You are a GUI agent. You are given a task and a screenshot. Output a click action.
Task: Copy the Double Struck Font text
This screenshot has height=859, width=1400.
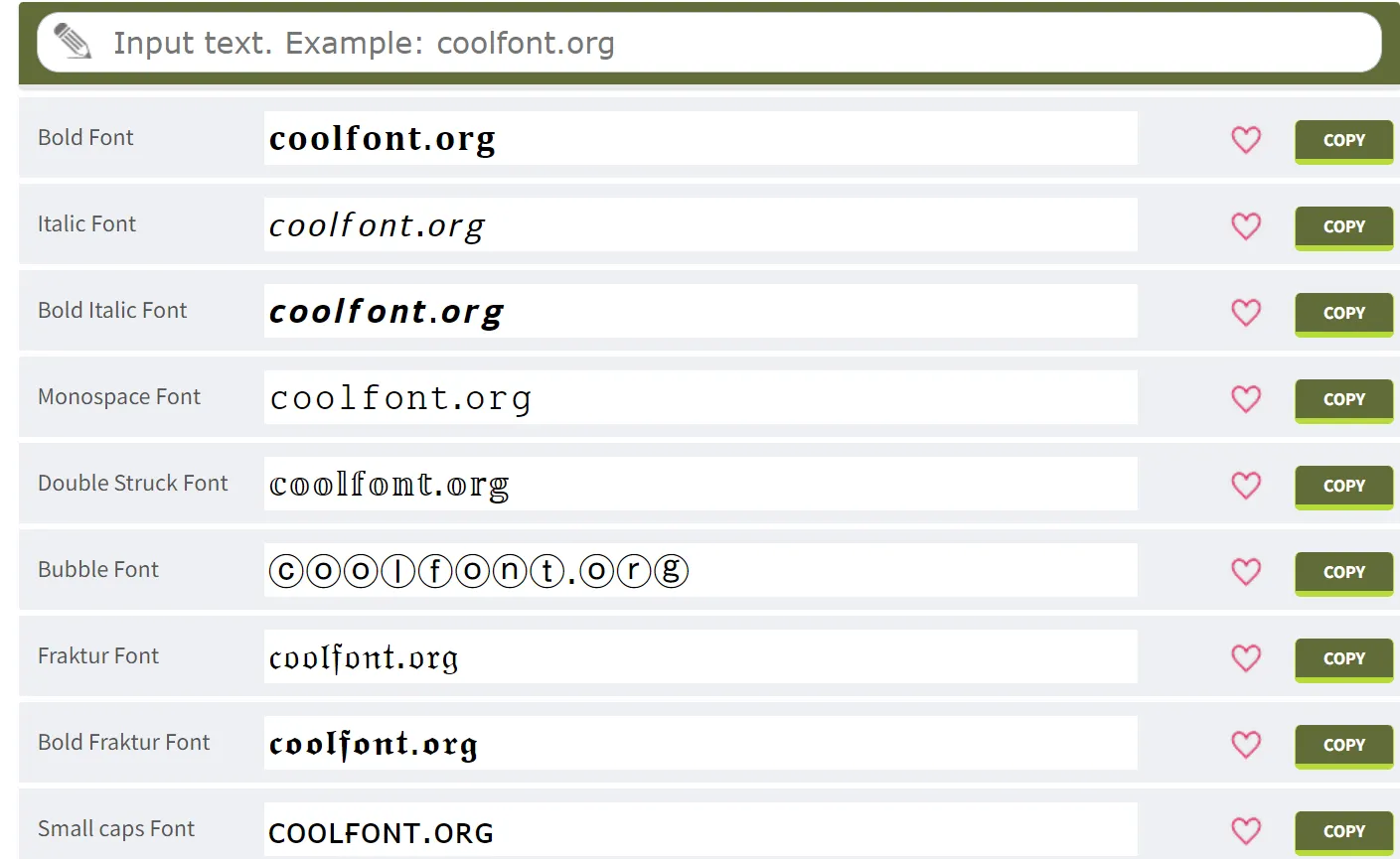[x=1343, y=486]
